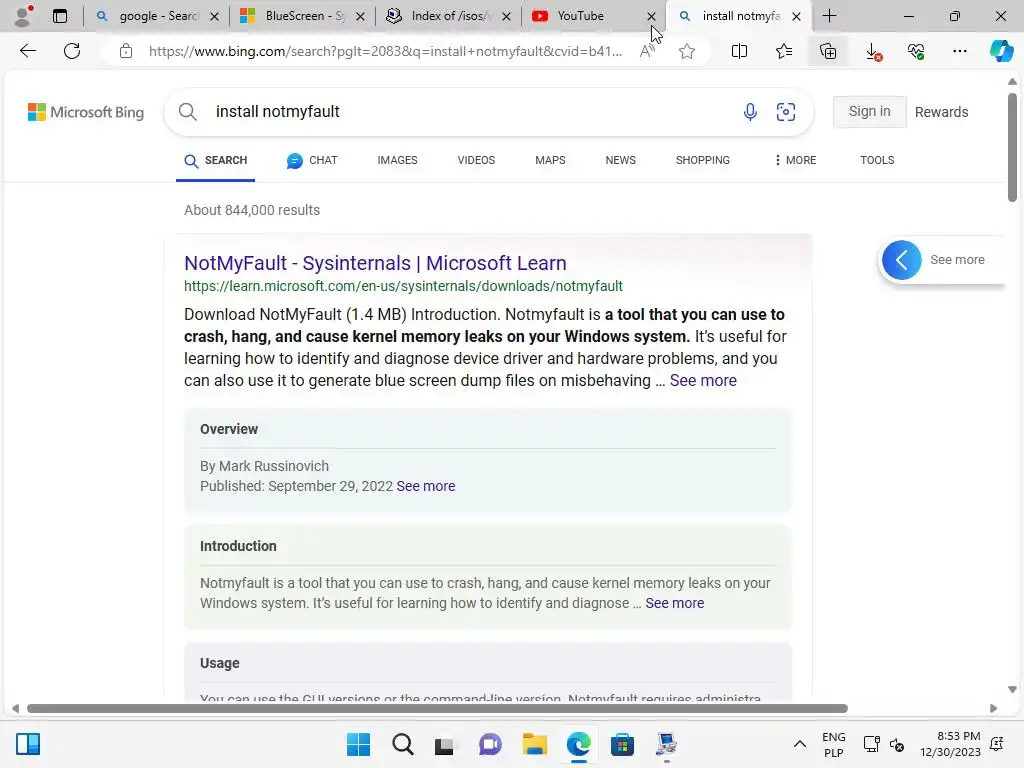Screen dimensions: 1024x768
Task: Select the CHAT search tab
Action: coord(312,160)
